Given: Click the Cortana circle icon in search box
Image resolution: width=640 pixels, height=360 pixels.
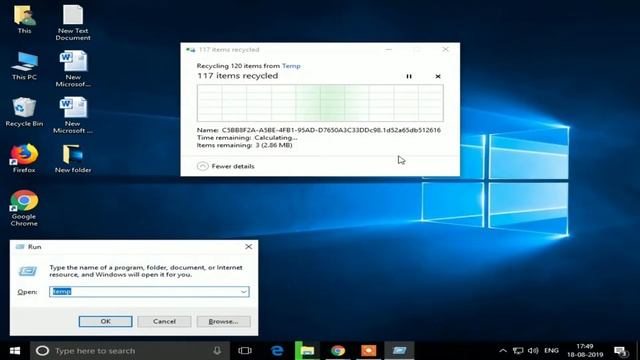Looking at the screenshot, I should (42, 351).
